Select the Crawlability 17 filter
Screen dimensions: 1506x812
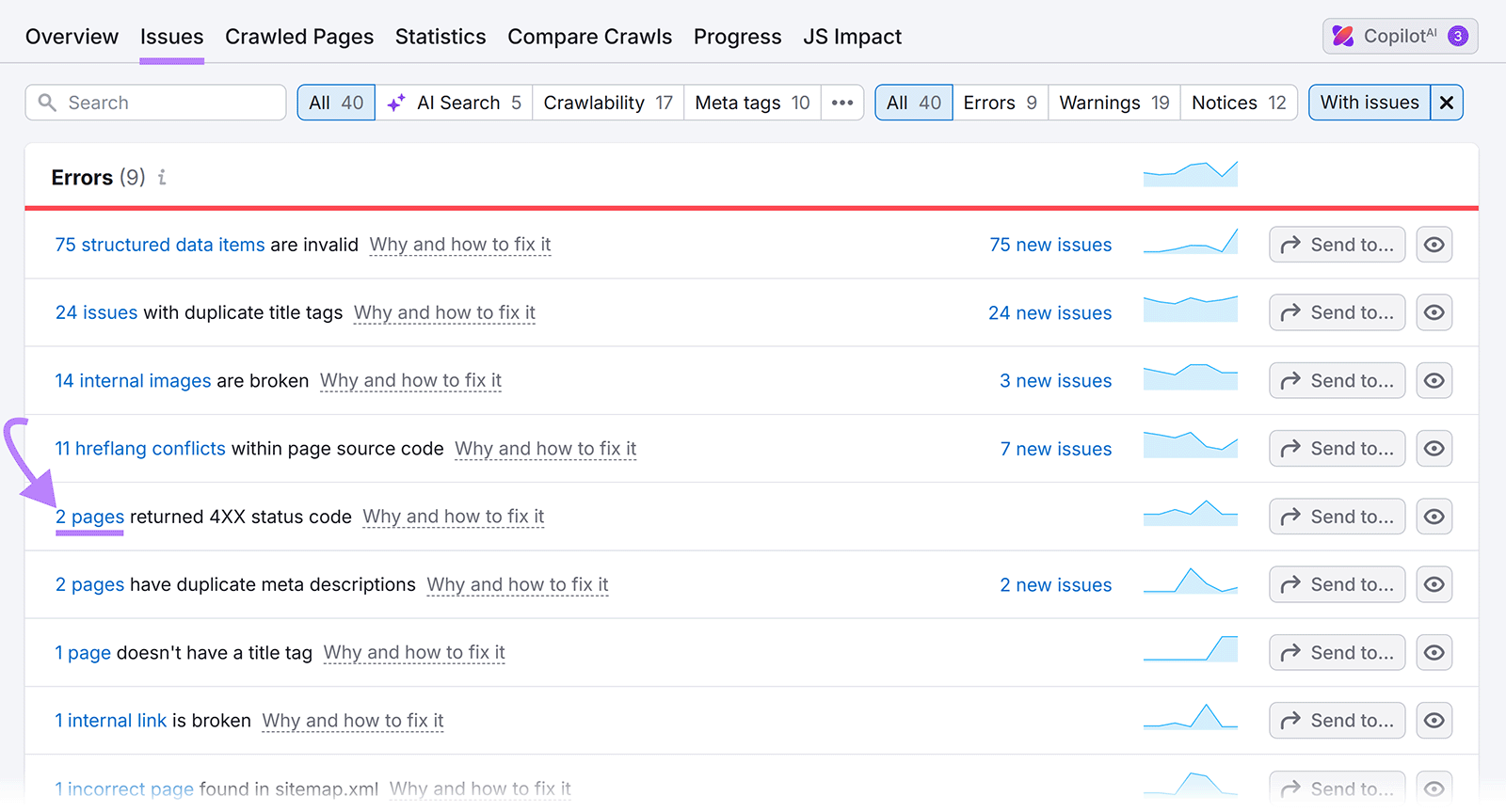tap(608, 103)
